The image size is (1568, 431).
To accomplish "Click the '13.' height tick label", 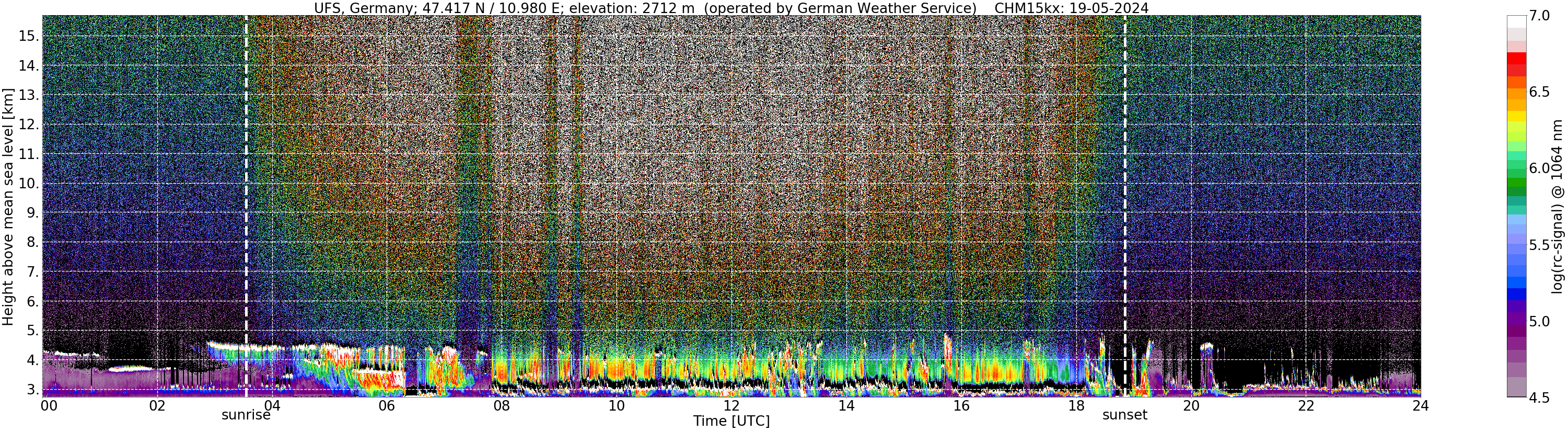I will 29,95.
